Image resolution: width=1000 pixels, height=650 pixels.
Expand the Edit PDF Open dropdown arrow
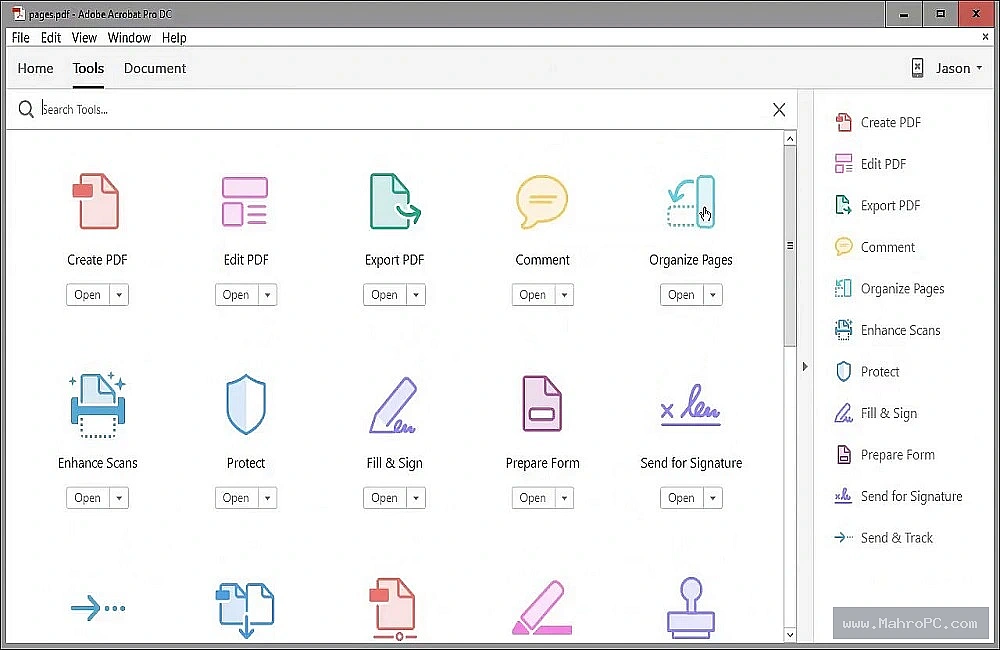pos(267,295)
